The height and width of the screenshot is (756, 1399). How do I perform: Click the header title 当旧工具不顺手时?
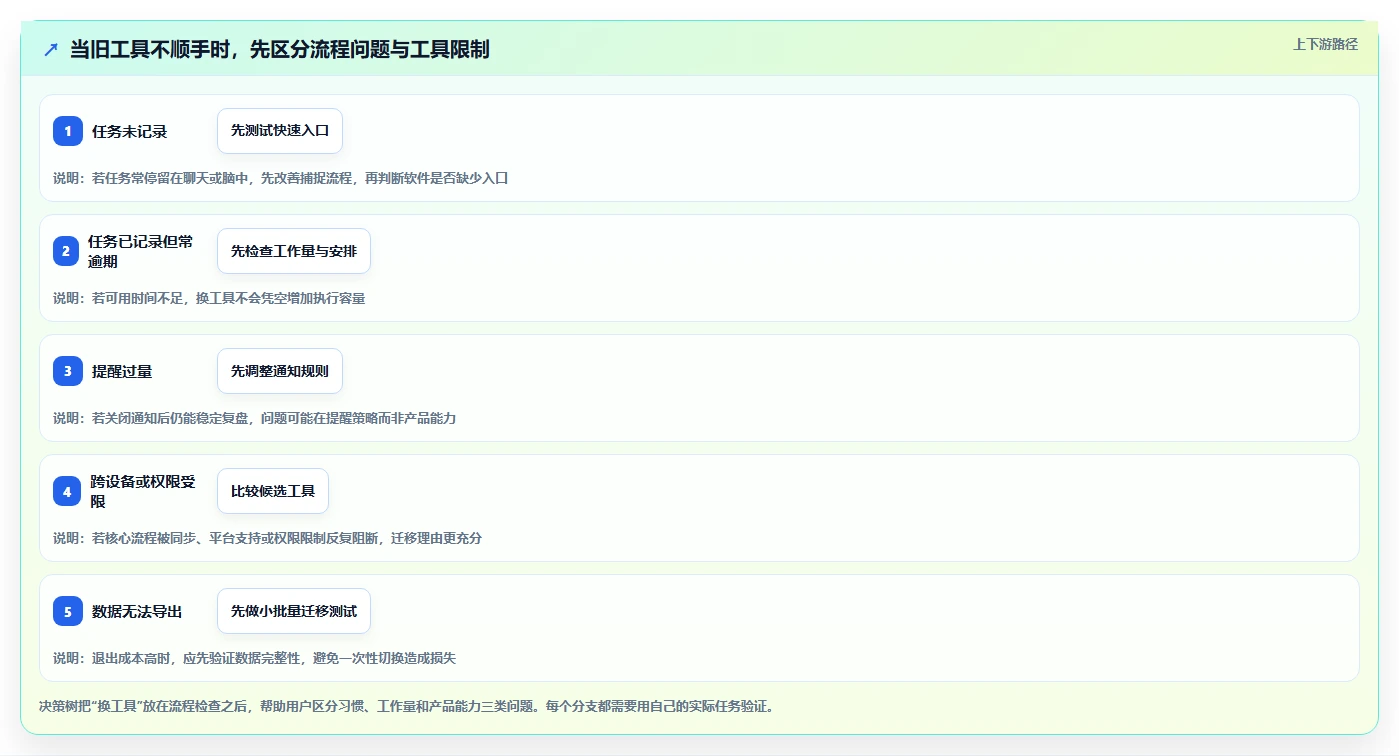click(280, 49)
